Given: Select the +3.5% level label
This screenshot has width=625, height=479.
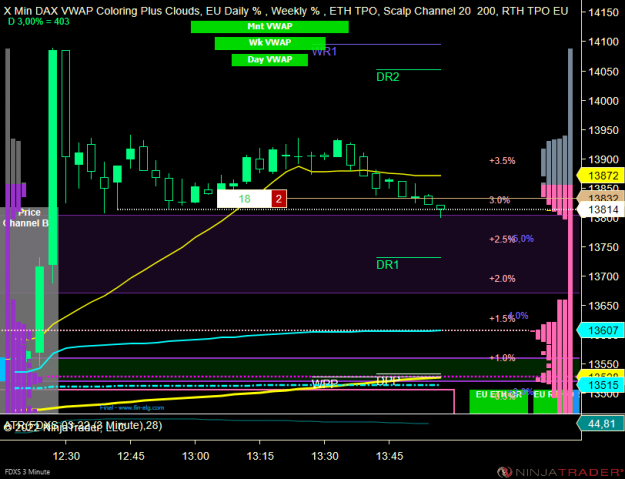Looking at the screenshot, I should 502,161.
